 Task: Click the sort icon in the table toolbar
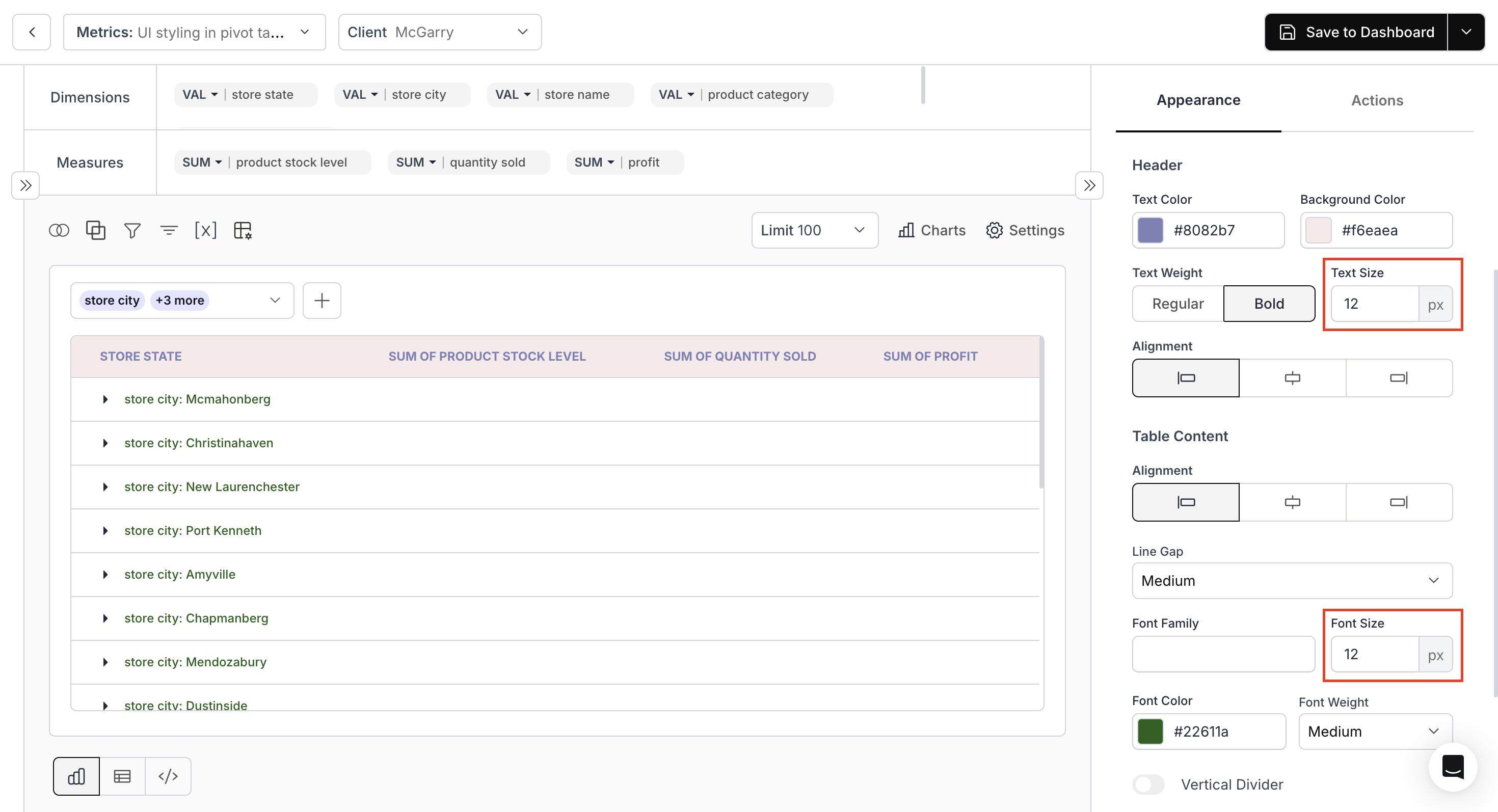click(169, 230)
